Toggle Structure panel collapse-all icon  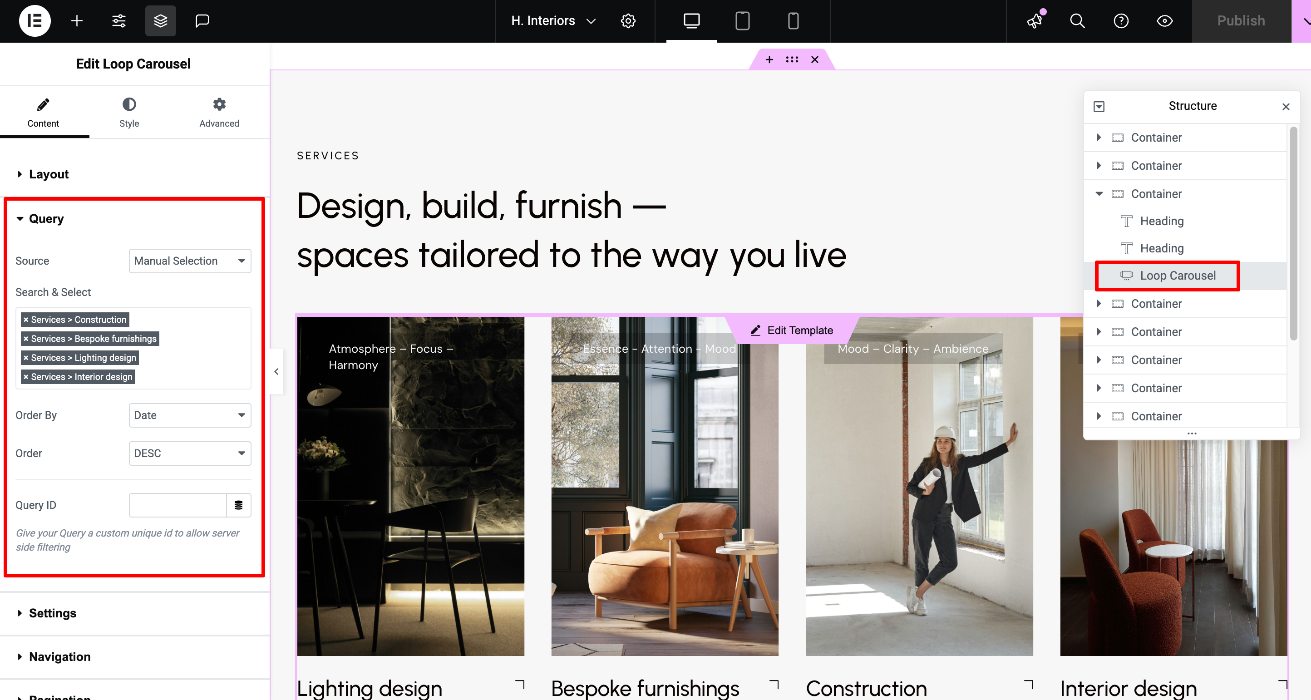point(1099,106)
